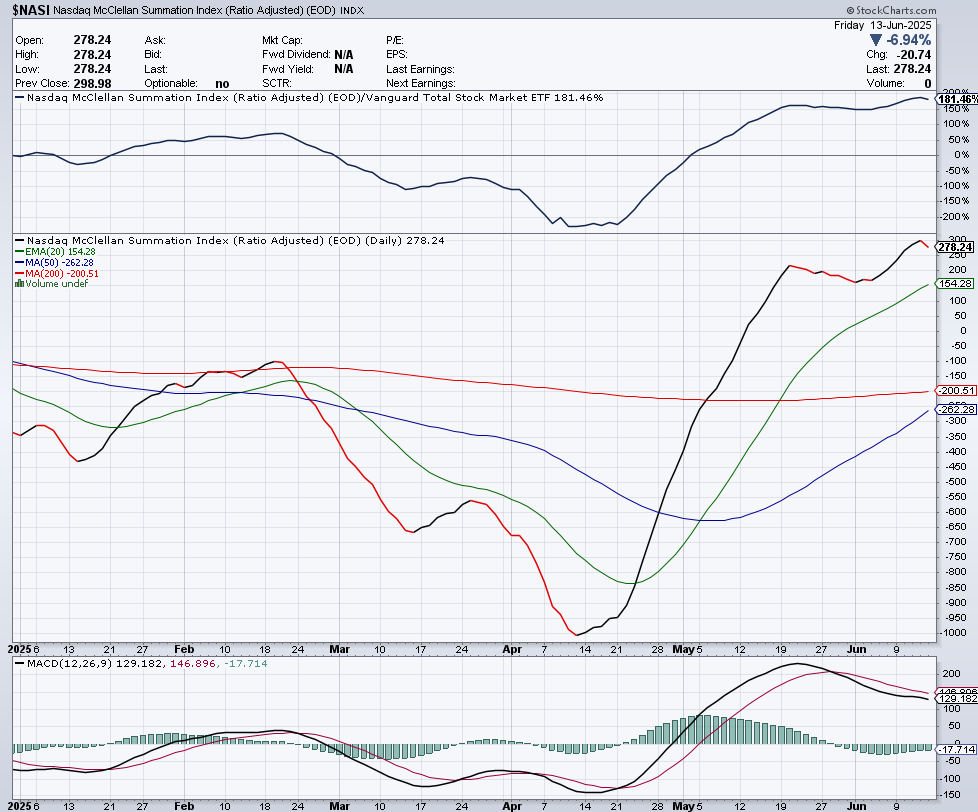Click the 154.28 green EMA axis tag
Viewport: 978px width, 812px height.
[955, 283]
